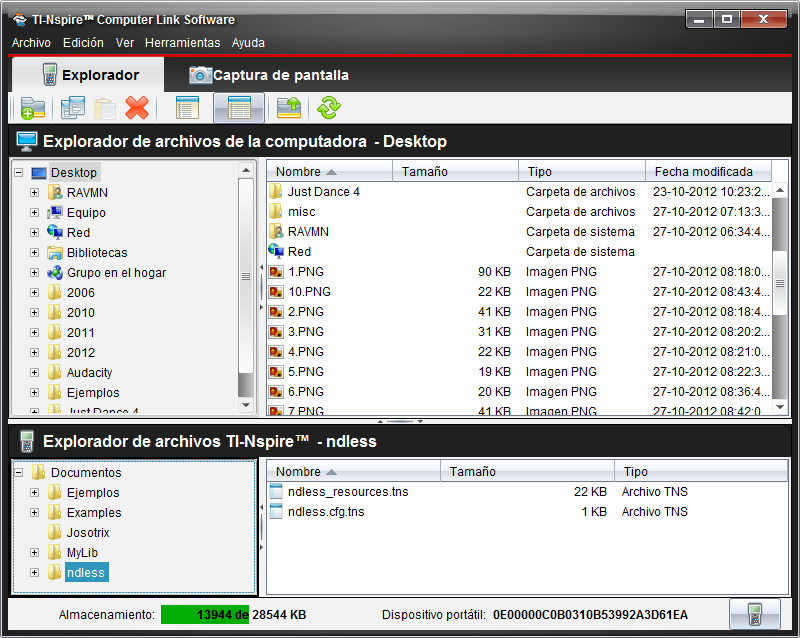Viewport: 800px width, 638px height.
Task: Expand the Equipo tree node
Action: point(35,212)
